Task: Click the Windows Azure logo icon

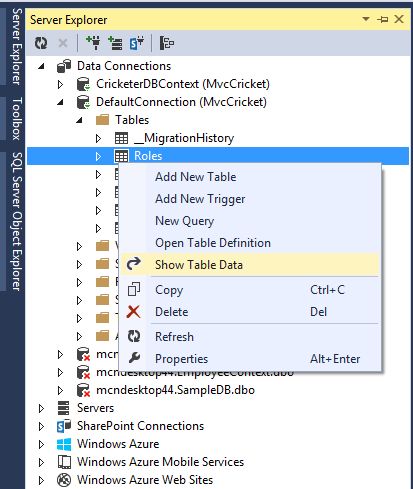Action: pos(64,444)
